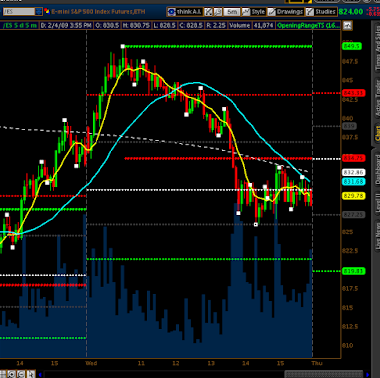Click the red 843.33 price label
The height and width of the screenshot is (378, 380).
point(354,93)
